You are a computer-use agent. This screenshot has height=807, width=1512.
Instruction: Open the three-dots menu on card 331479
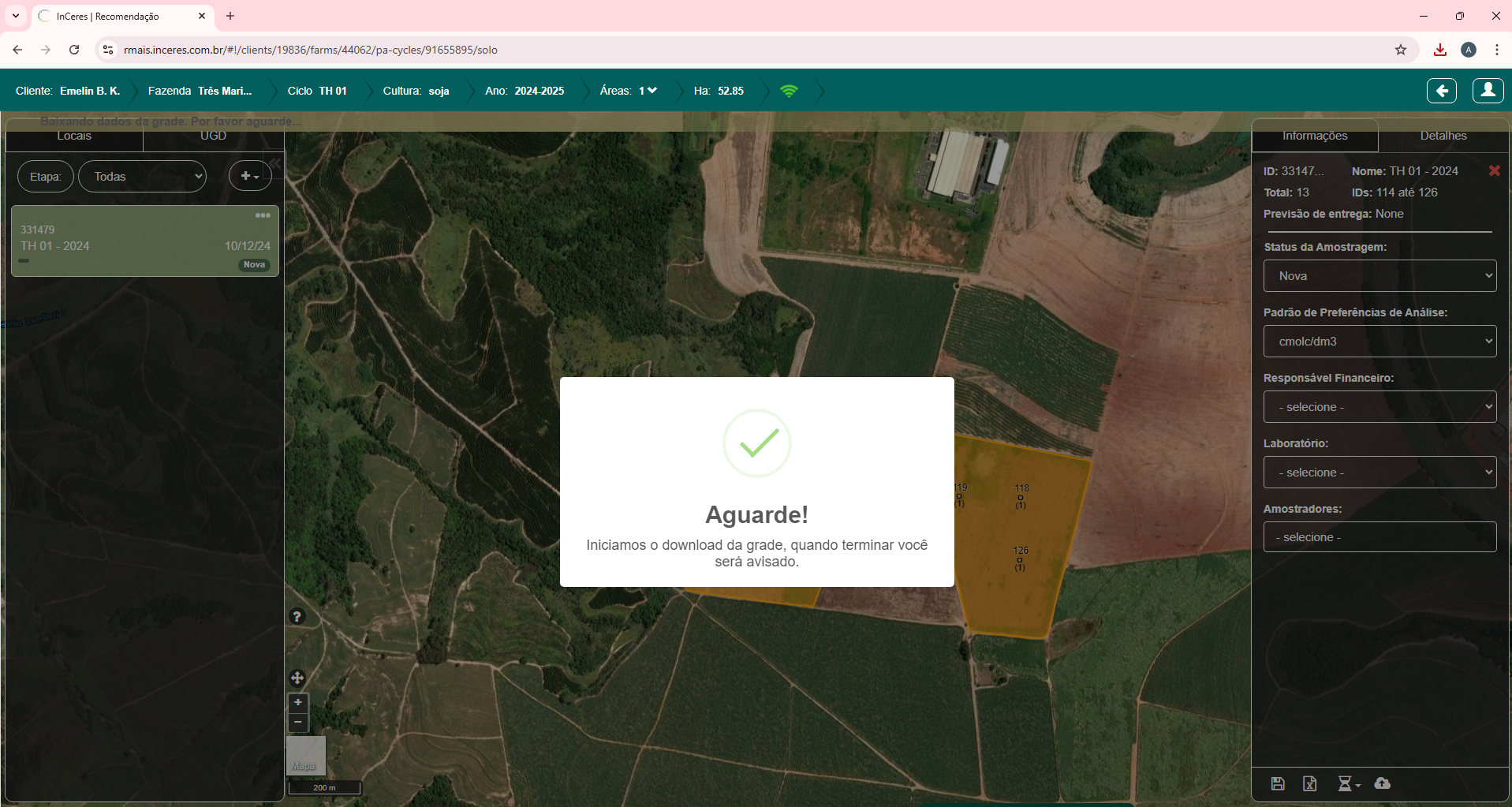click(263, 215)
